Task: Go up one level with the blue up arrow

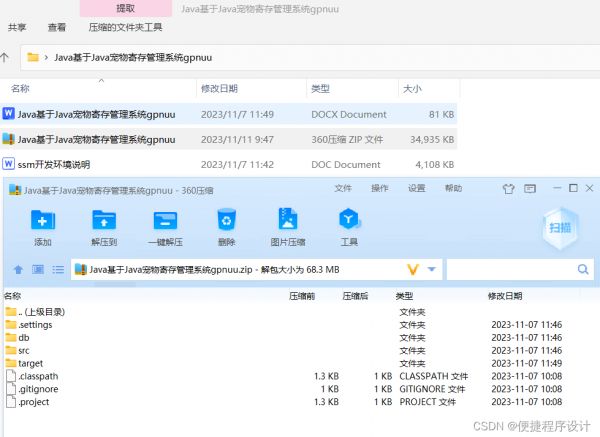Action: point(18,270)
